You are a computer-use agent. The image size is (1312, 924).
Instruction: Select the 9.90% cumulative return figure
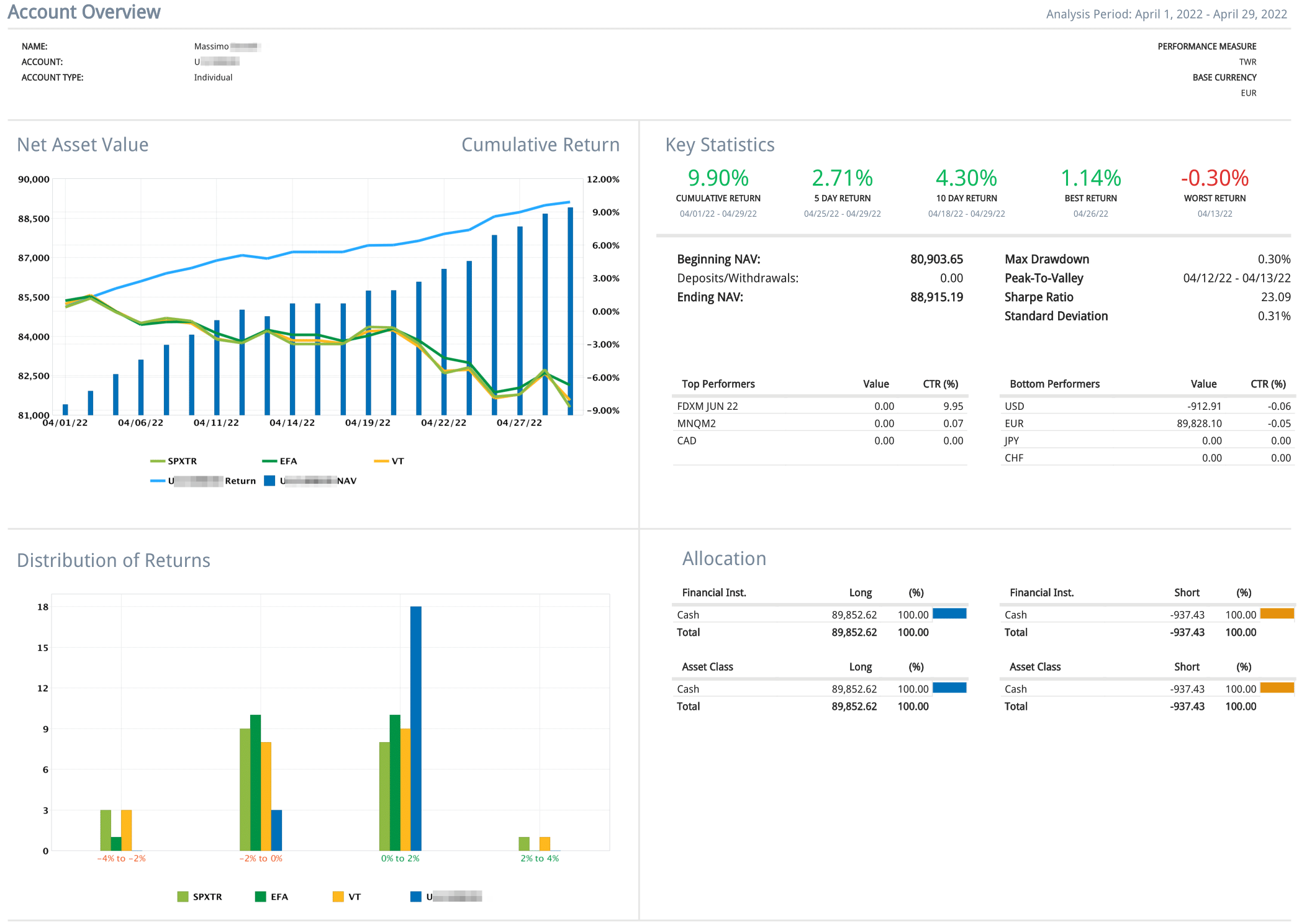click(x=718, y=178)
